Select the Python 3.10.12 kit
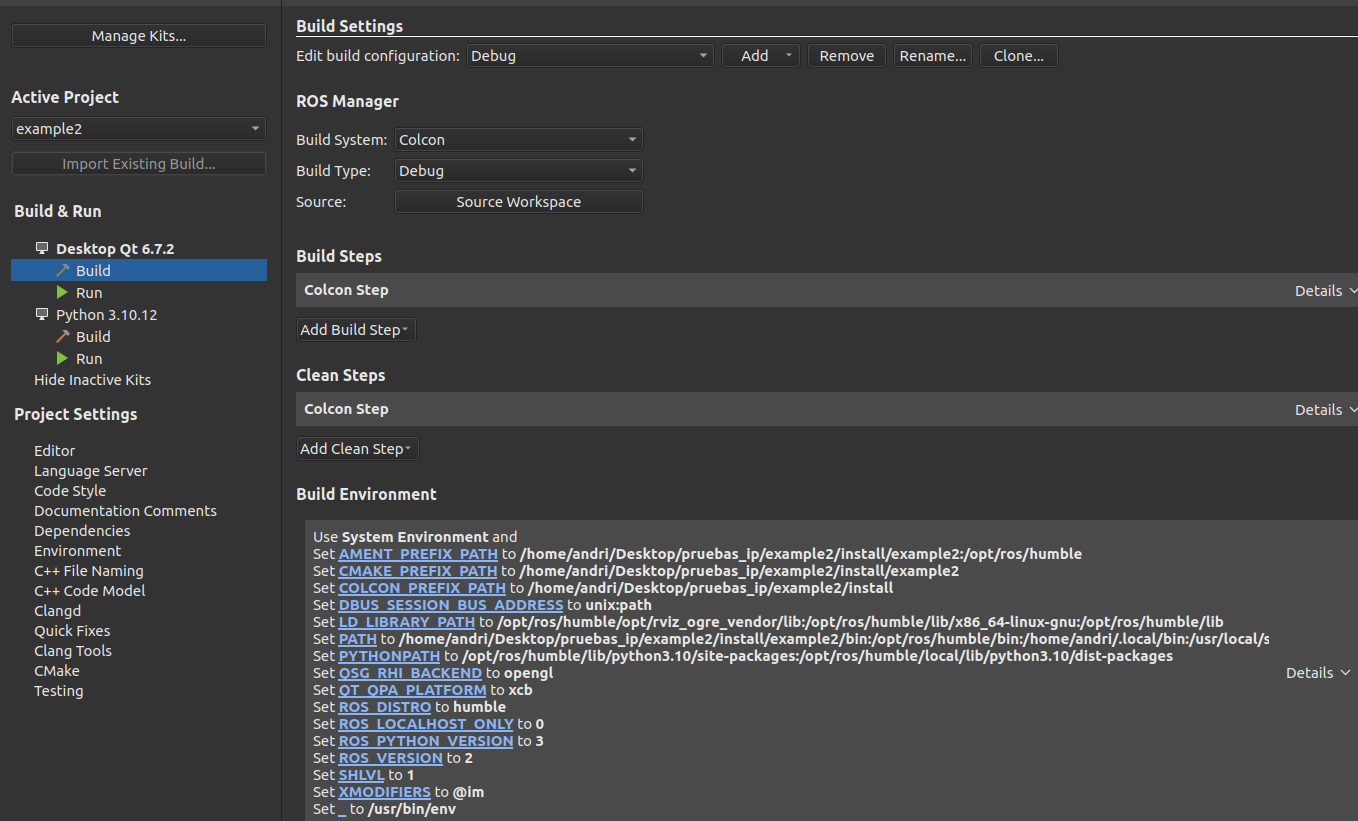This screenshot has width=1358, height=821. (x=106, y=315)
